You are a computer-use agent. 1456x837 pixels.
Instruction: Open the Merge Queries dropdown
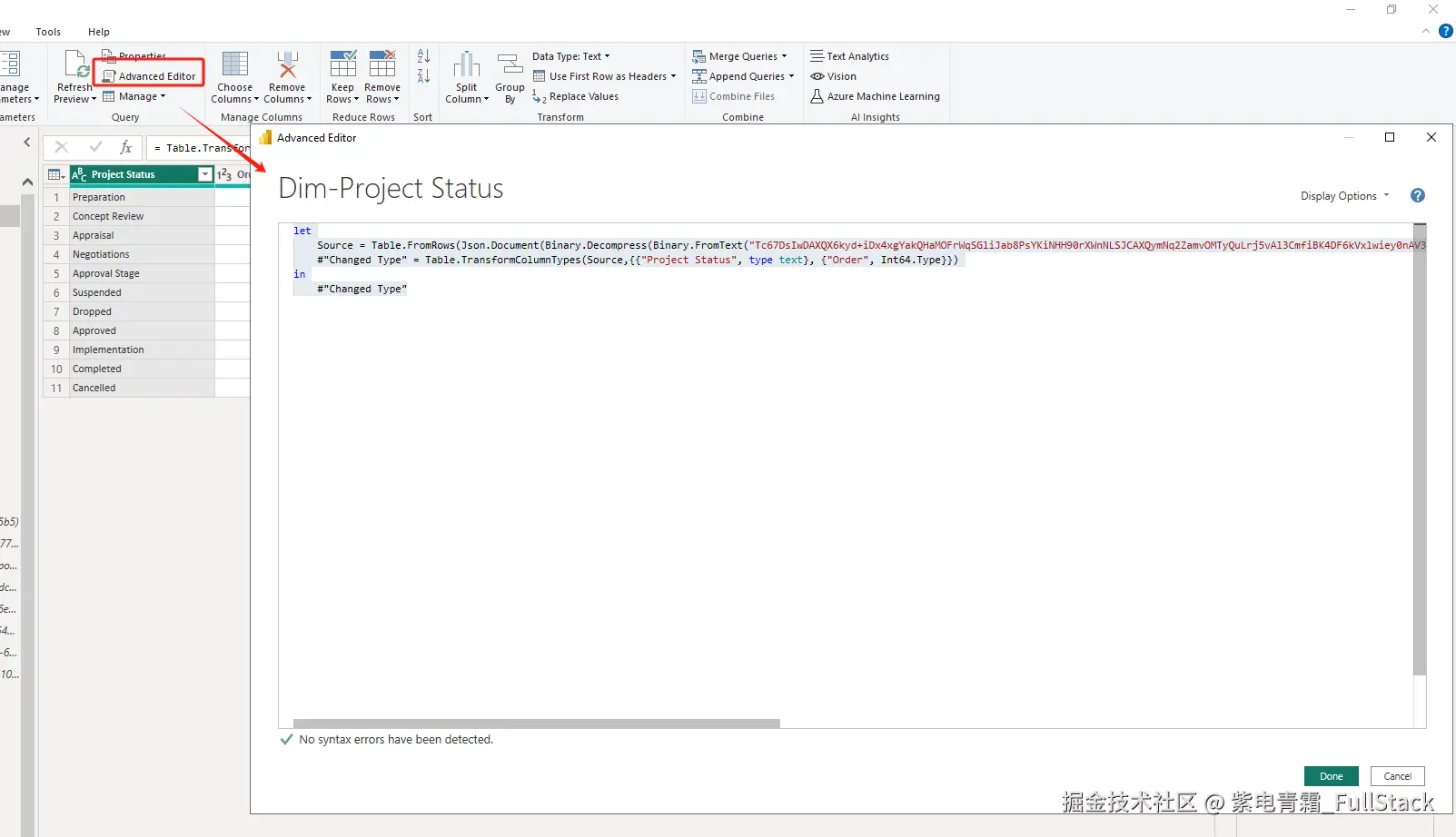point(739,56)
